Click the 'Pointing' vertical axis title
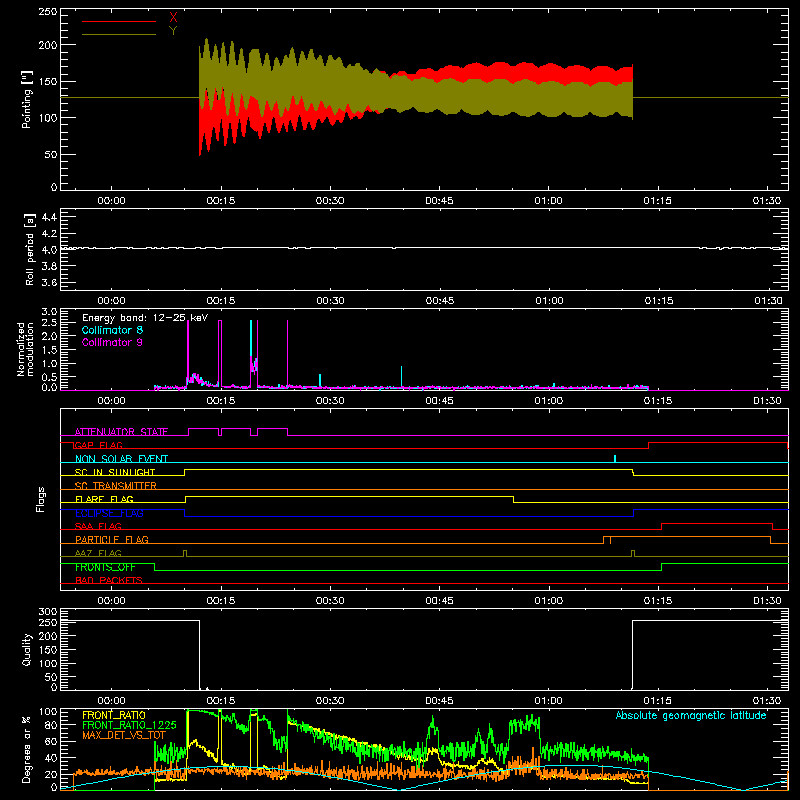 (x=27, y=99)
